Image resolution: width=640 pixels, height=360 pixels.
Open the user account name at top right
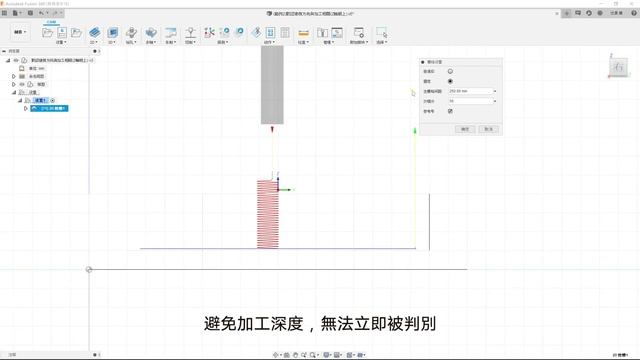616,13
